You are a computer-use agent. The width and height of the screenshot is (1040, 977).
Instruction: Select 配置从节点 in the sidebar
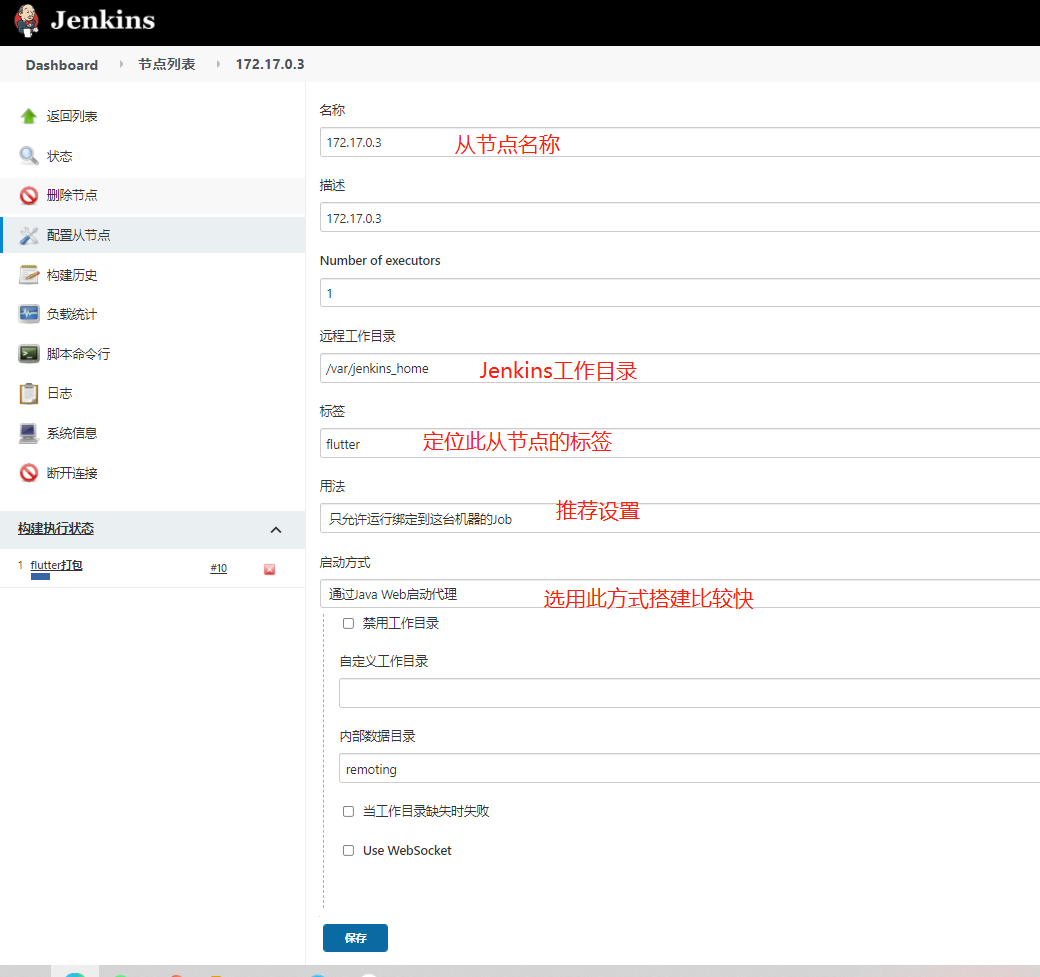coord(78,235)
